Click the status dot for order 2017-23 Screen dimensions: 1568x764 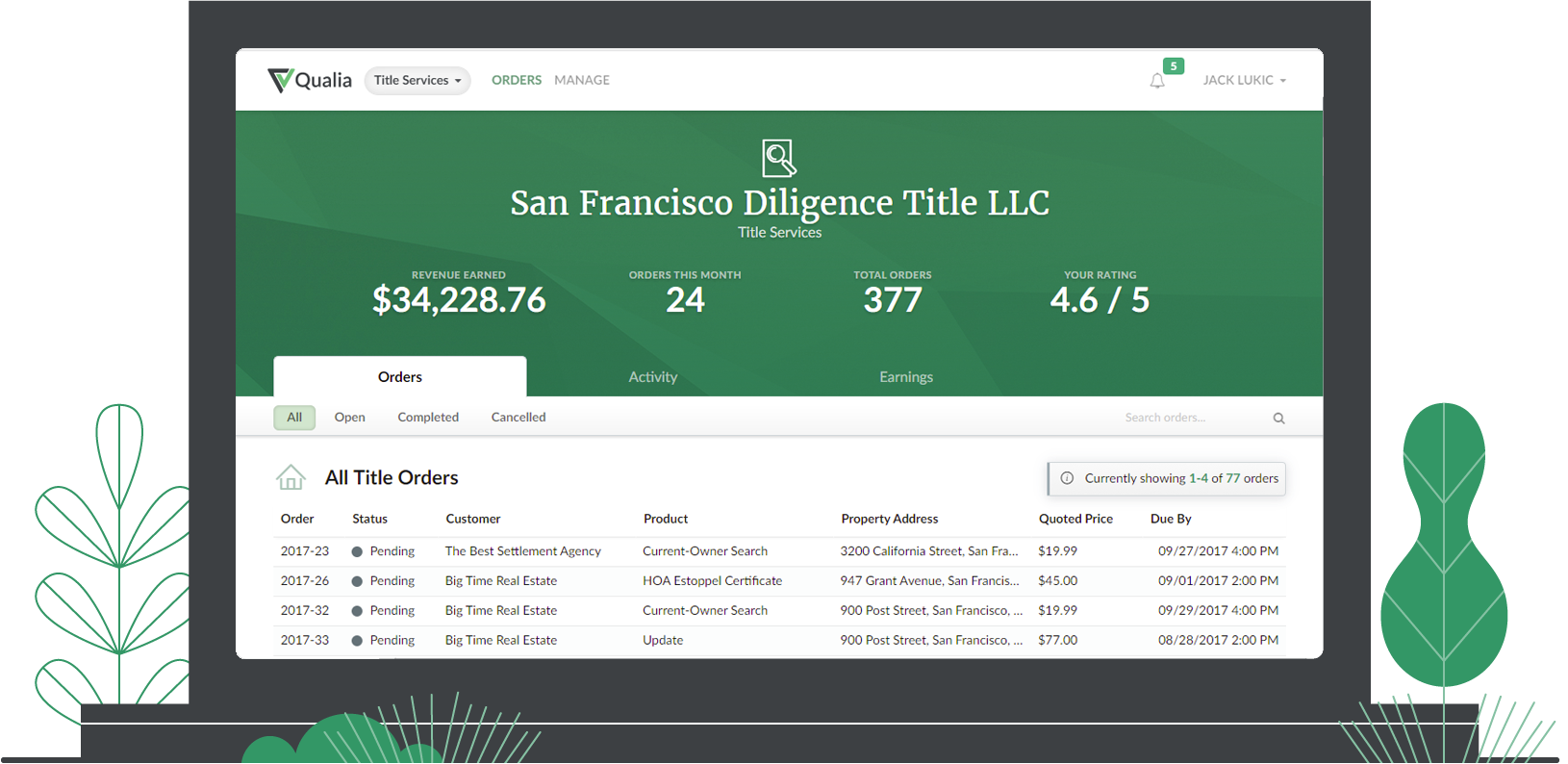(x=357, y=552)
